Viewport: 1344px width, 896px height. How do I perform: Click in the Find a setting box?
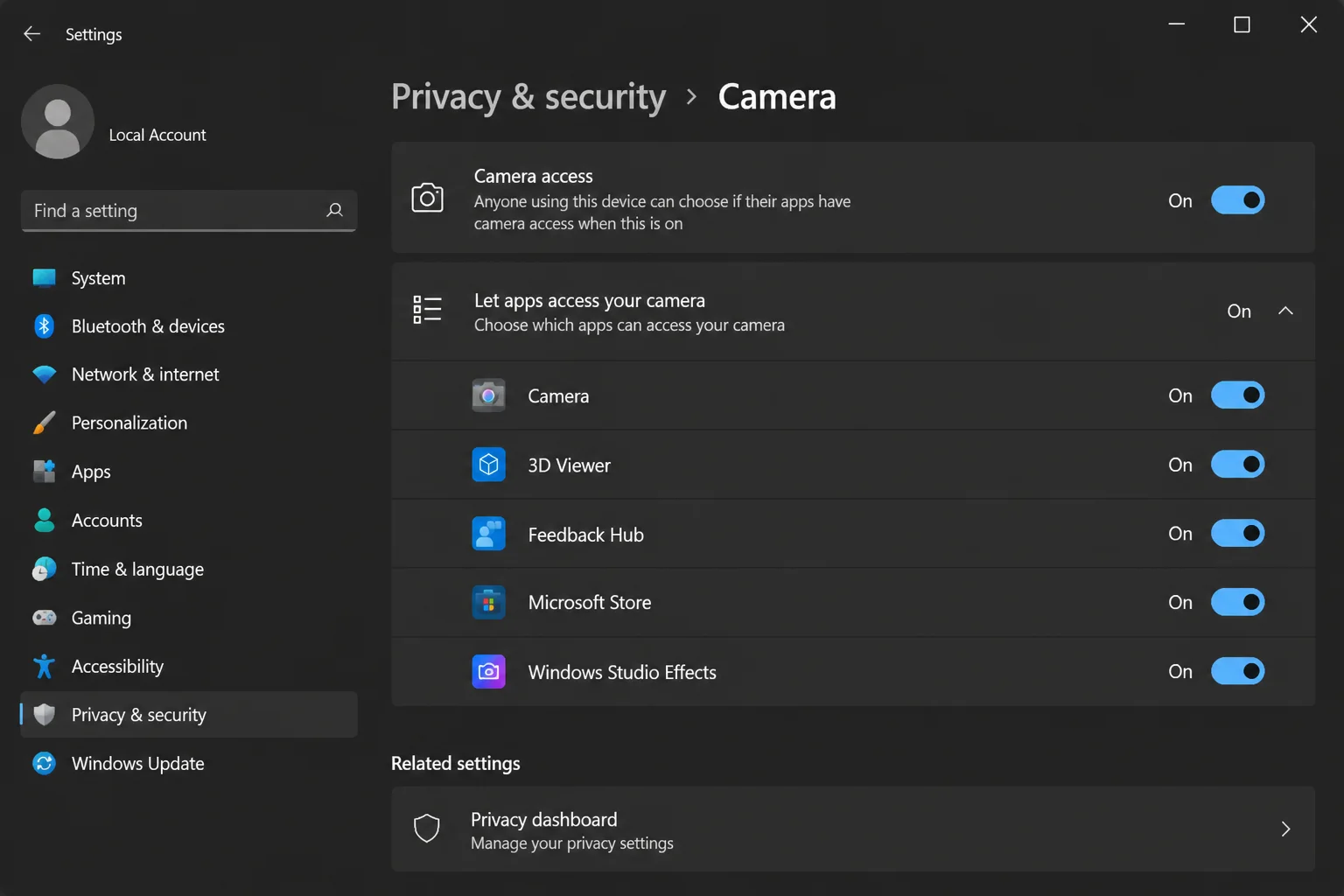(189, 211)
